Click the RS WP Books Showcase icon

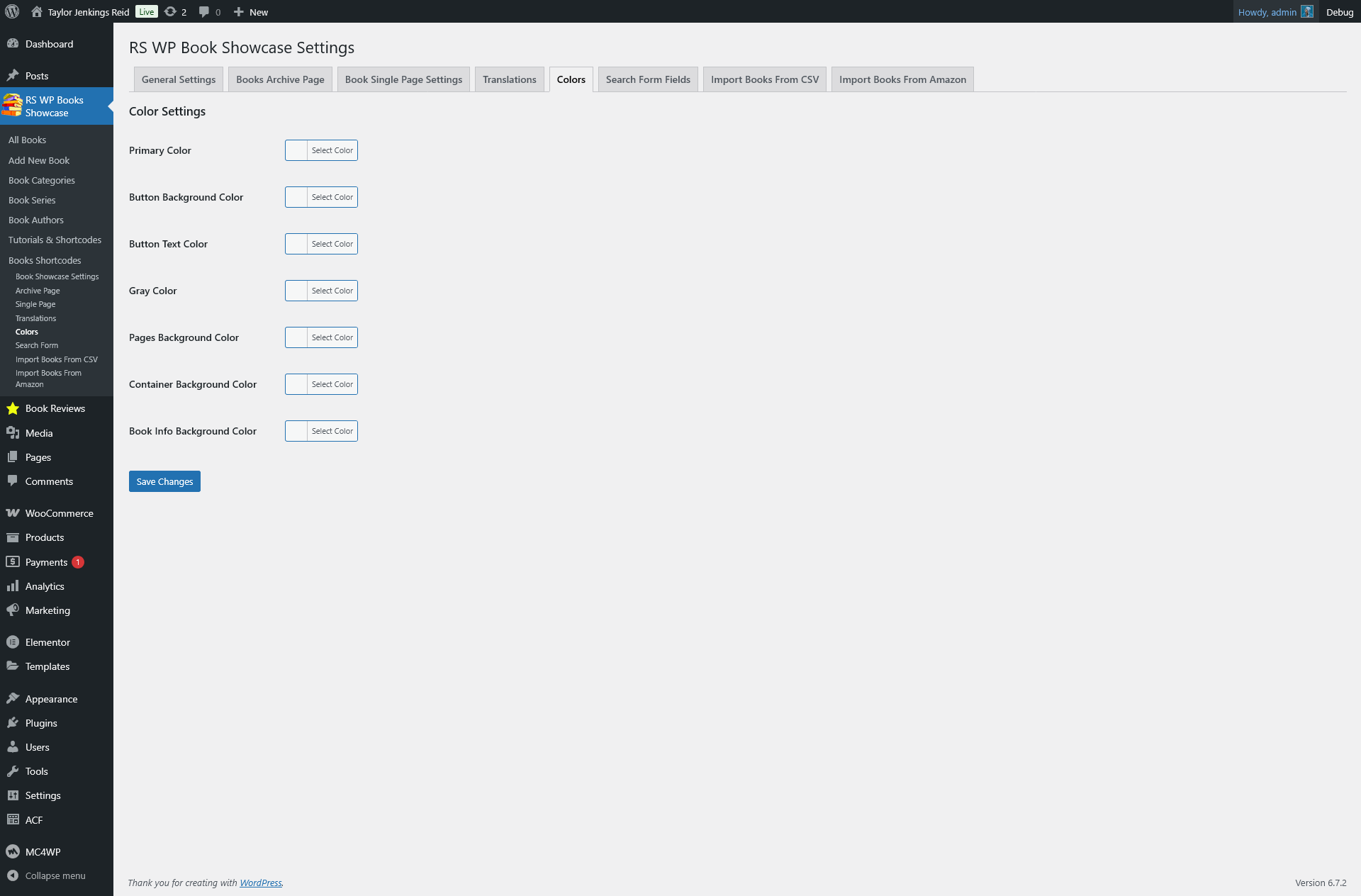click(x=11, y=105)
